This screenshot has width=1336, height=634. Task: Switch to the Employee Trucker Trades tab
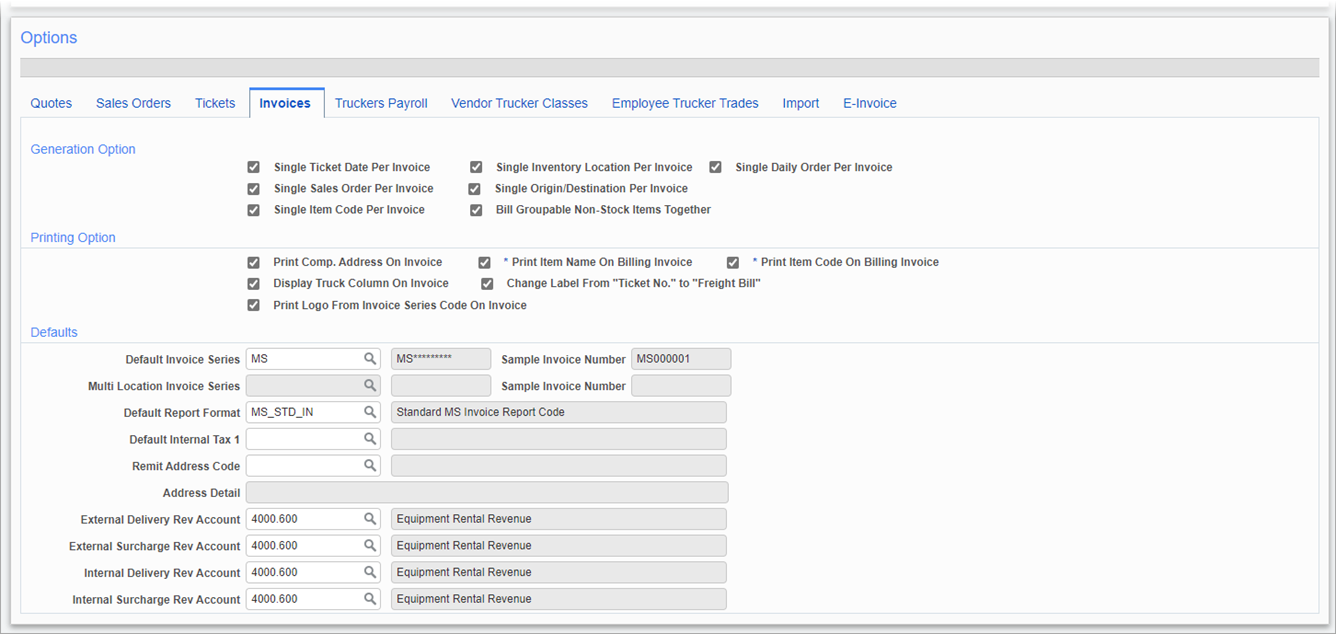[x=684, y=103]
